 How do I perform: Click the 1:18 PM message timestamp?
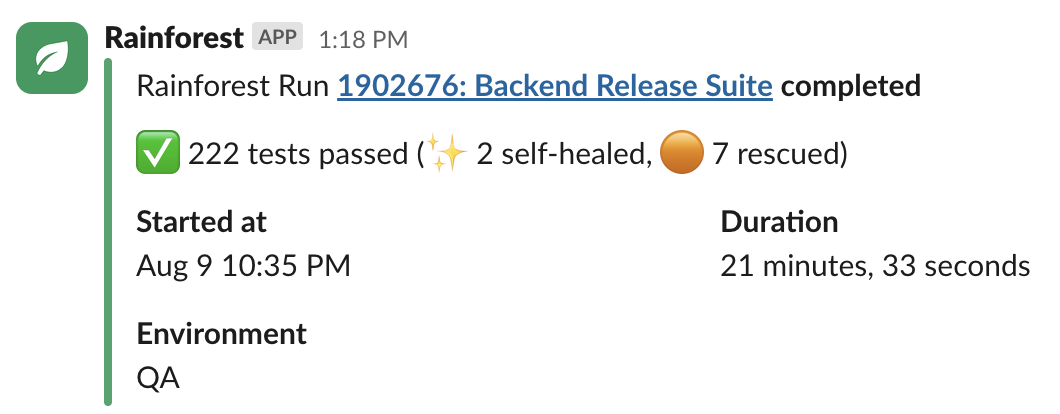[363, 39]
